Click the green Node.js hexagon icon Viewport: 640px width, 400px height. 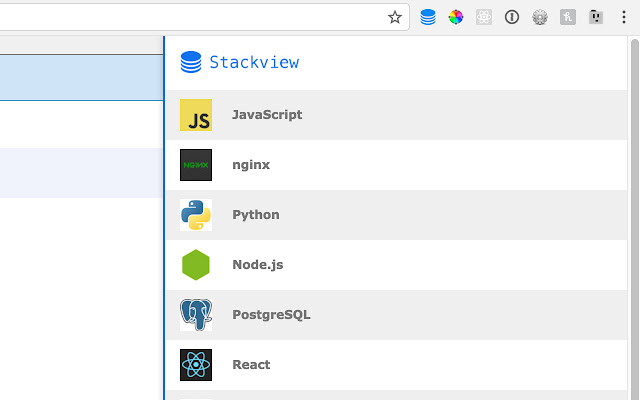(x=196, y=265)
